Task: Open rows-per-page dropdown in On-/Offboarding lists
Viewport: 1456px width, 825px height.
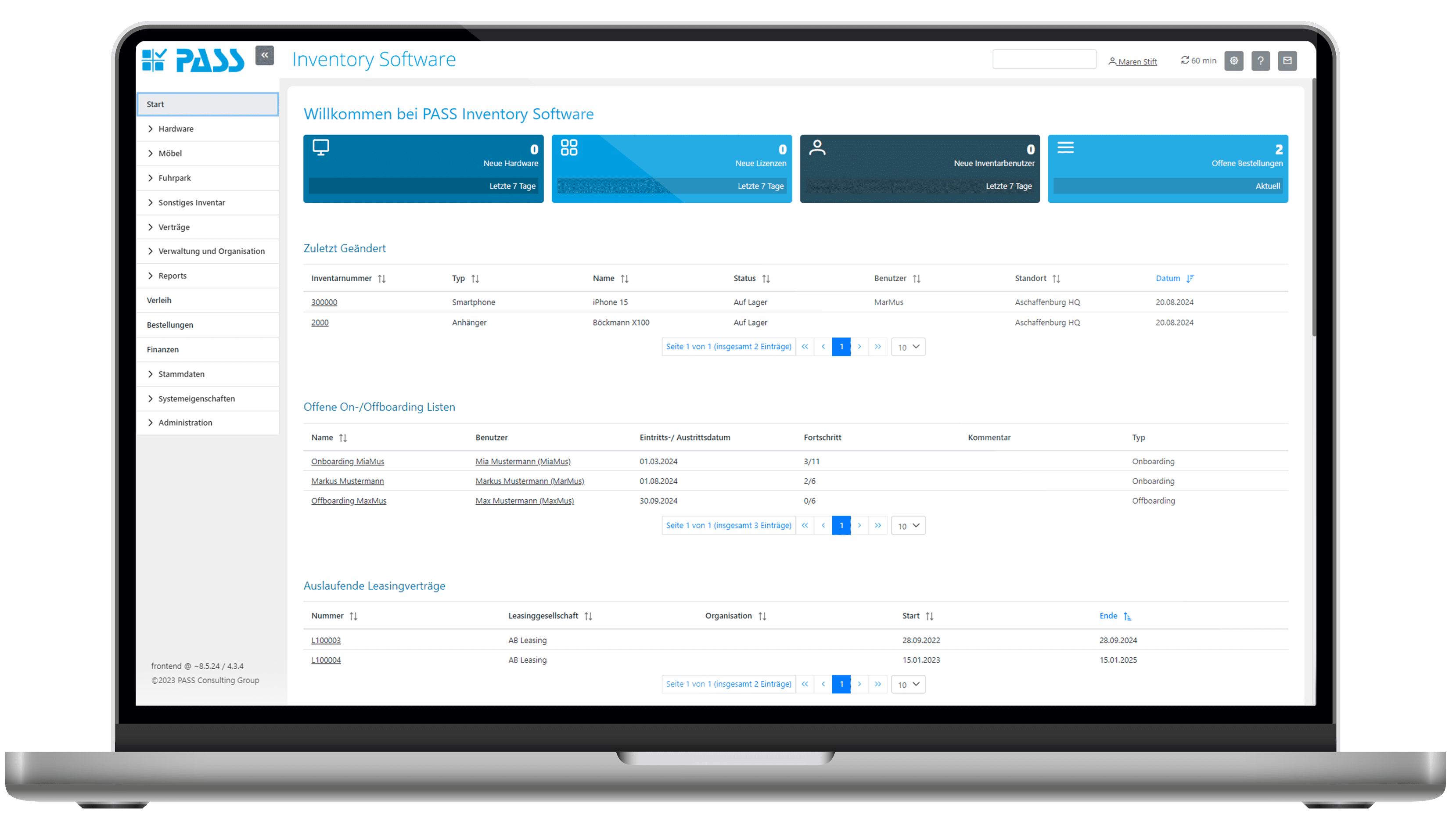Action: tap(909, 527)
